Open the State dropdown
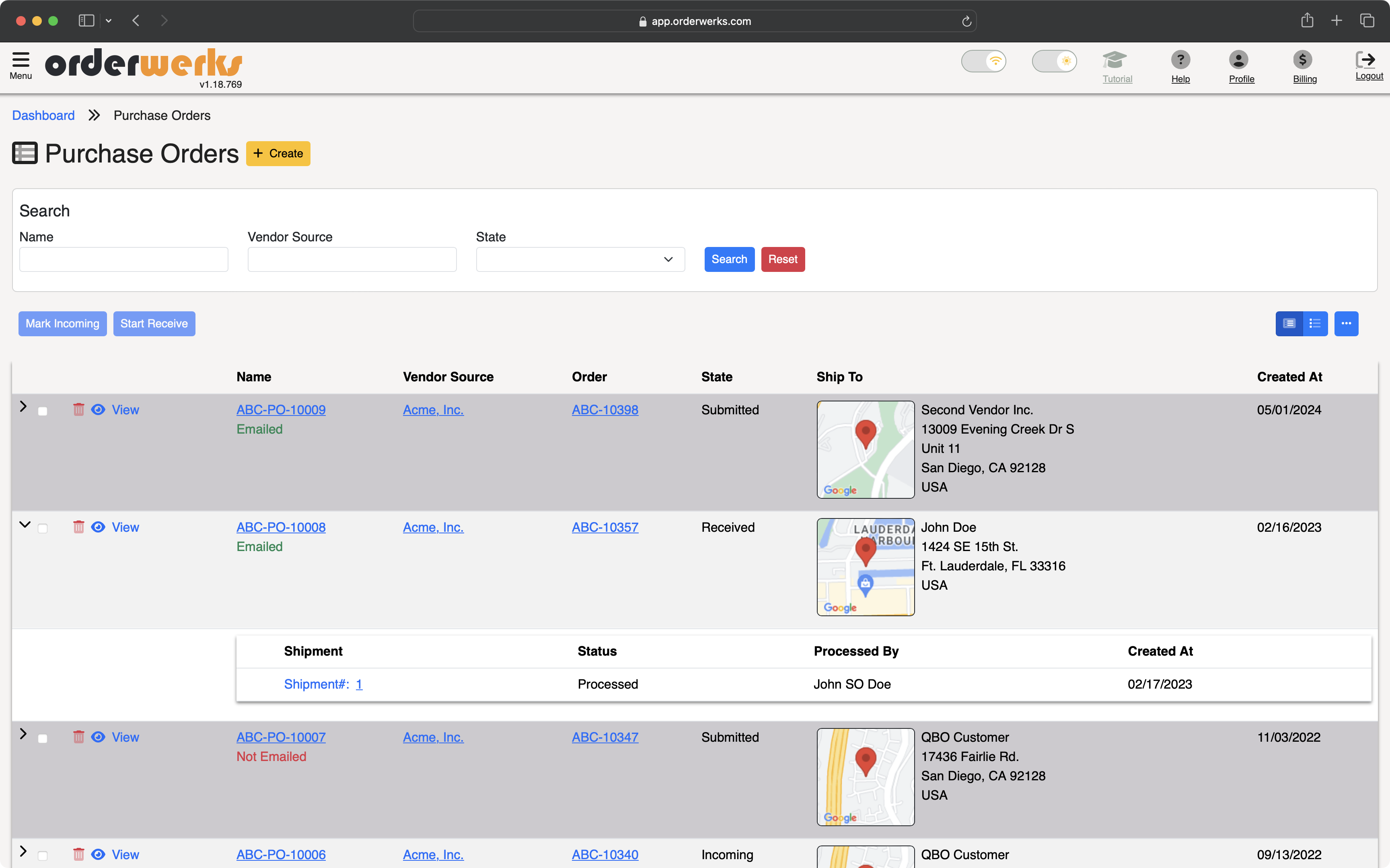The image size is (1390, 868). point(580,259)
